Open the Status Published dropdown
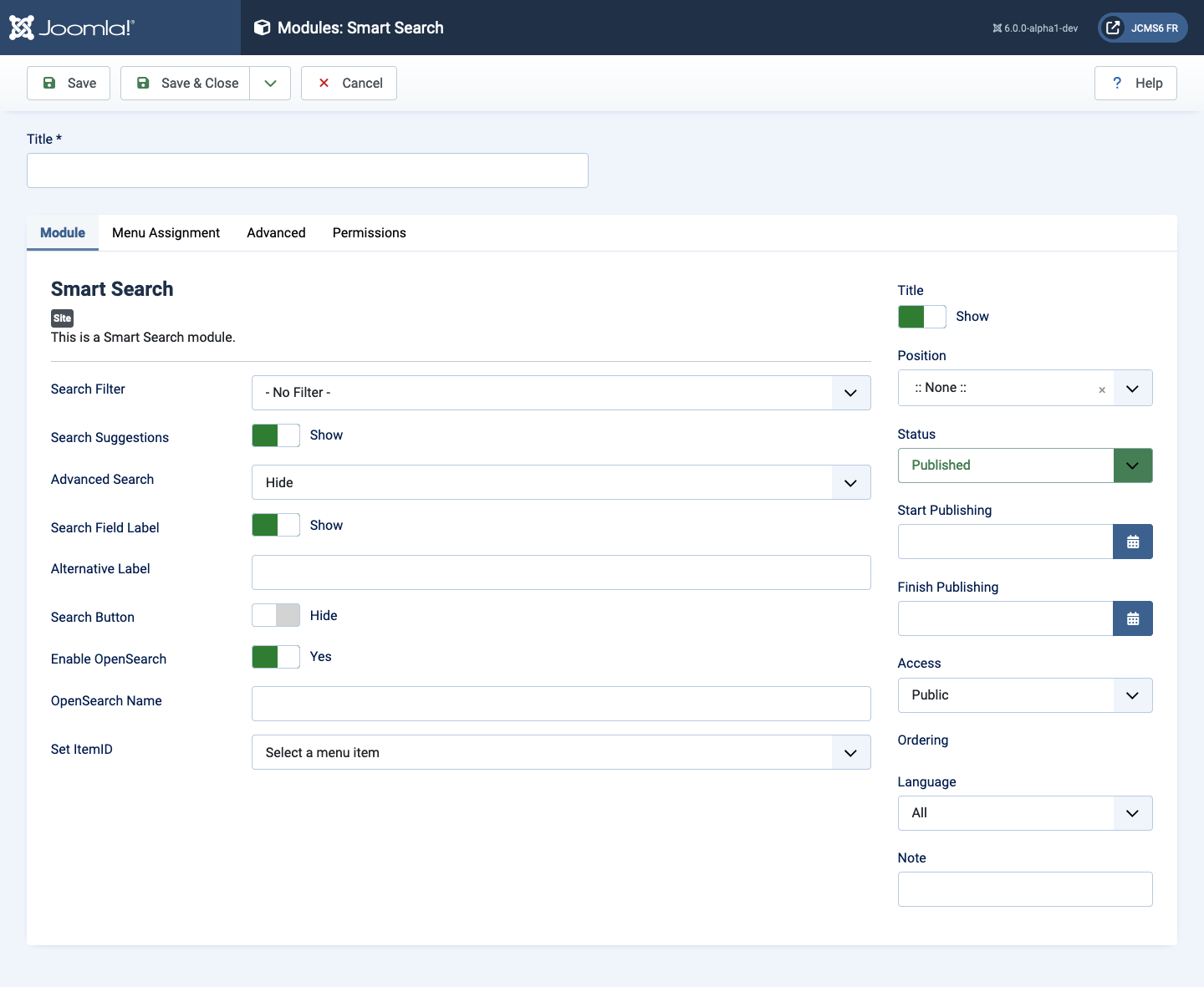Viewport: 1204px width, 987px height. [1025, 466]
